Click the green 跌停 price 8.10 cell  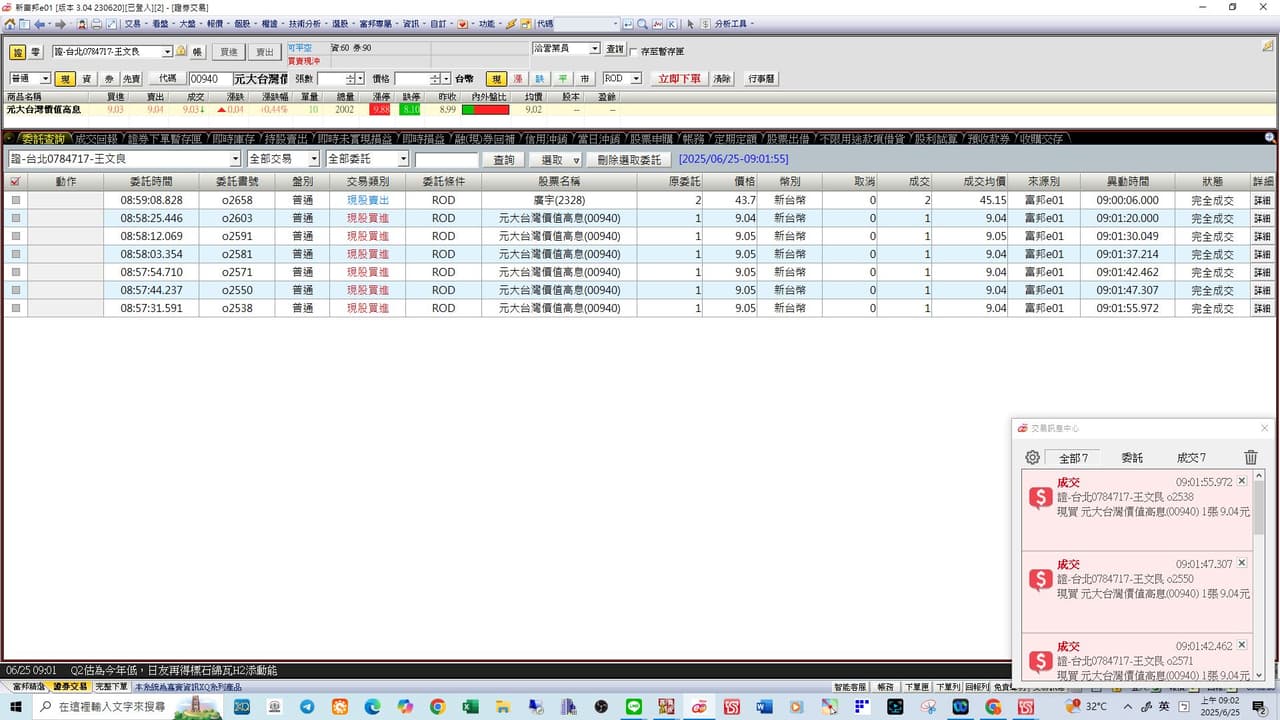pyautogui.click(x=410, y=110)
